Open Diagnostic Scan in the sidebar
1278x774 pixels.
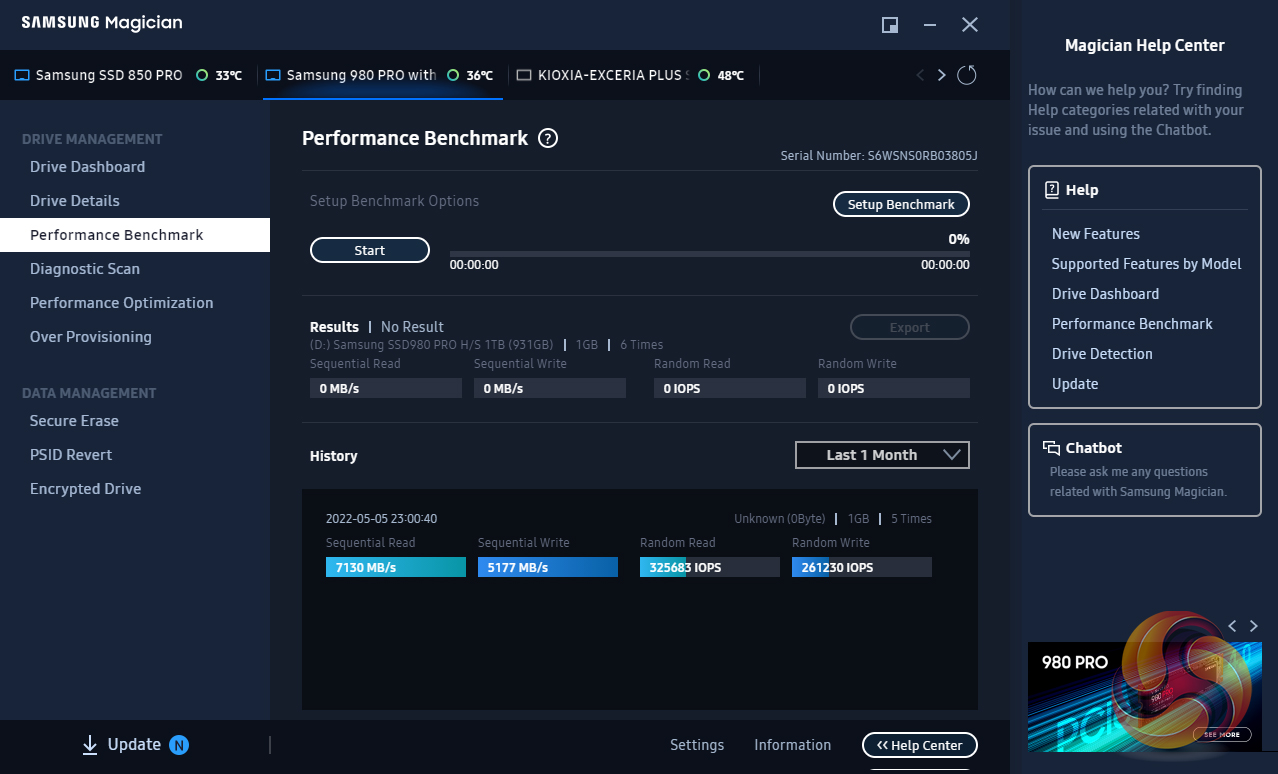point(85,269)
